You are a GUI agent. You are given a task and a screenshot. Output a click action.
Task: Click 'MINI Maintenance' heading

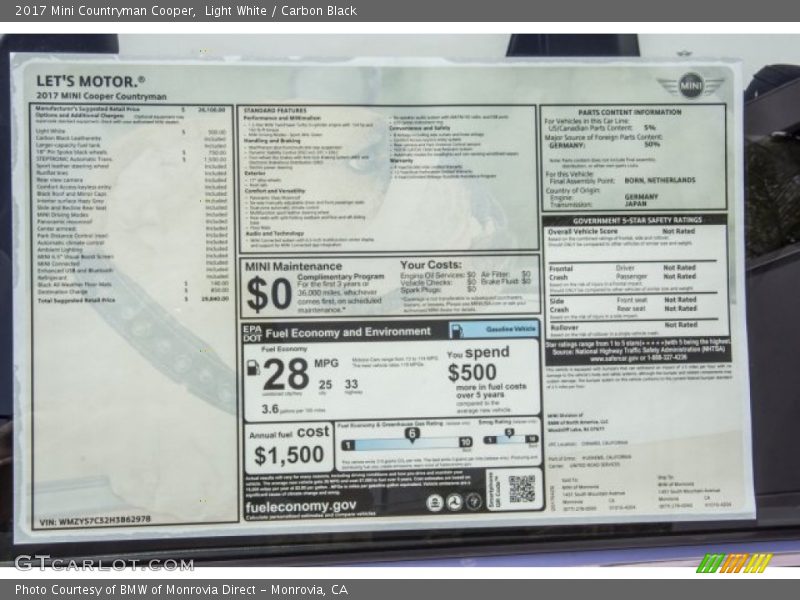293,266
